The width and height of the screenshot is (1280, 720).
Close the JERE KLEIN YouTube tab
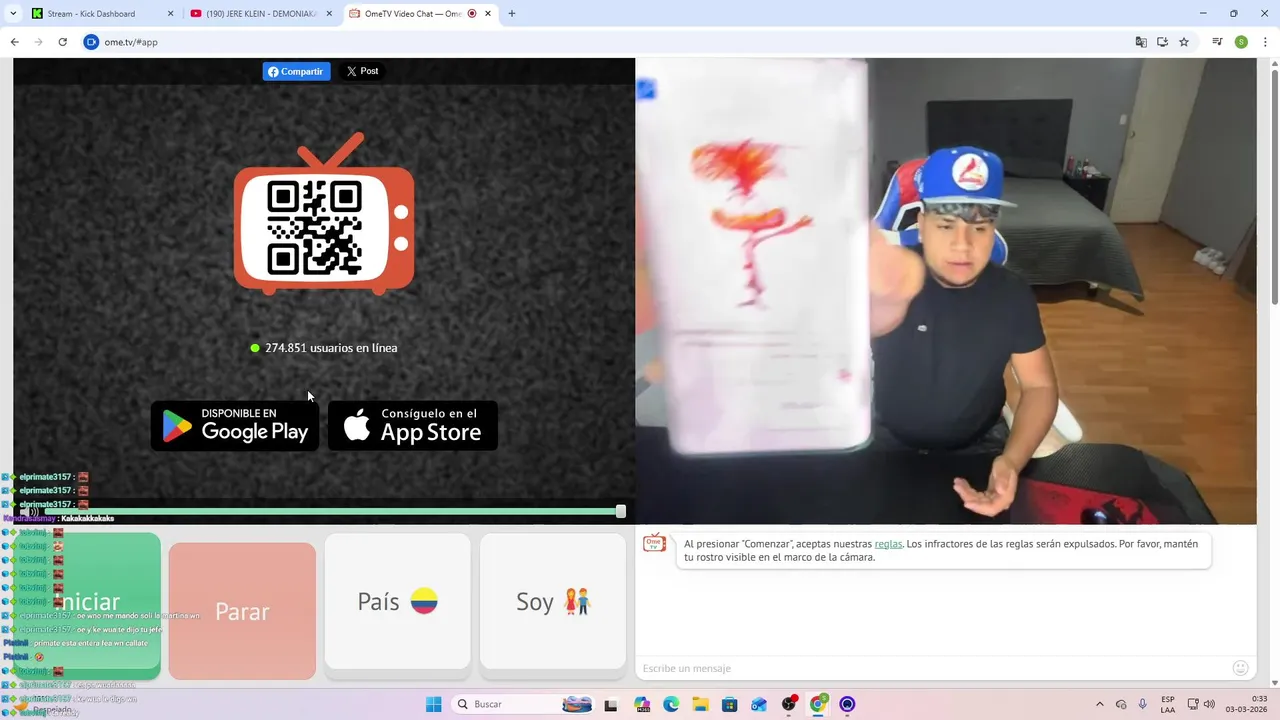coord(329,14)
